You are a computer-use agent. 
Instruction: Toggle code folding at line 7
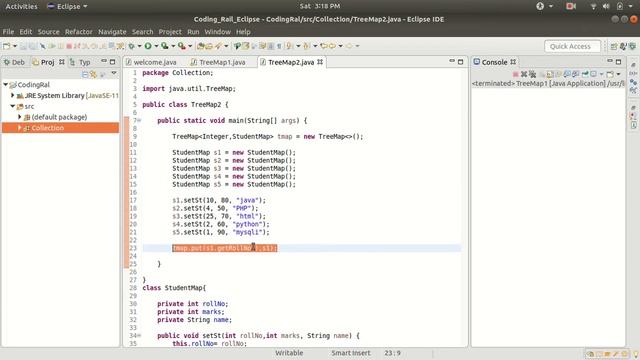tap(139, 120)
